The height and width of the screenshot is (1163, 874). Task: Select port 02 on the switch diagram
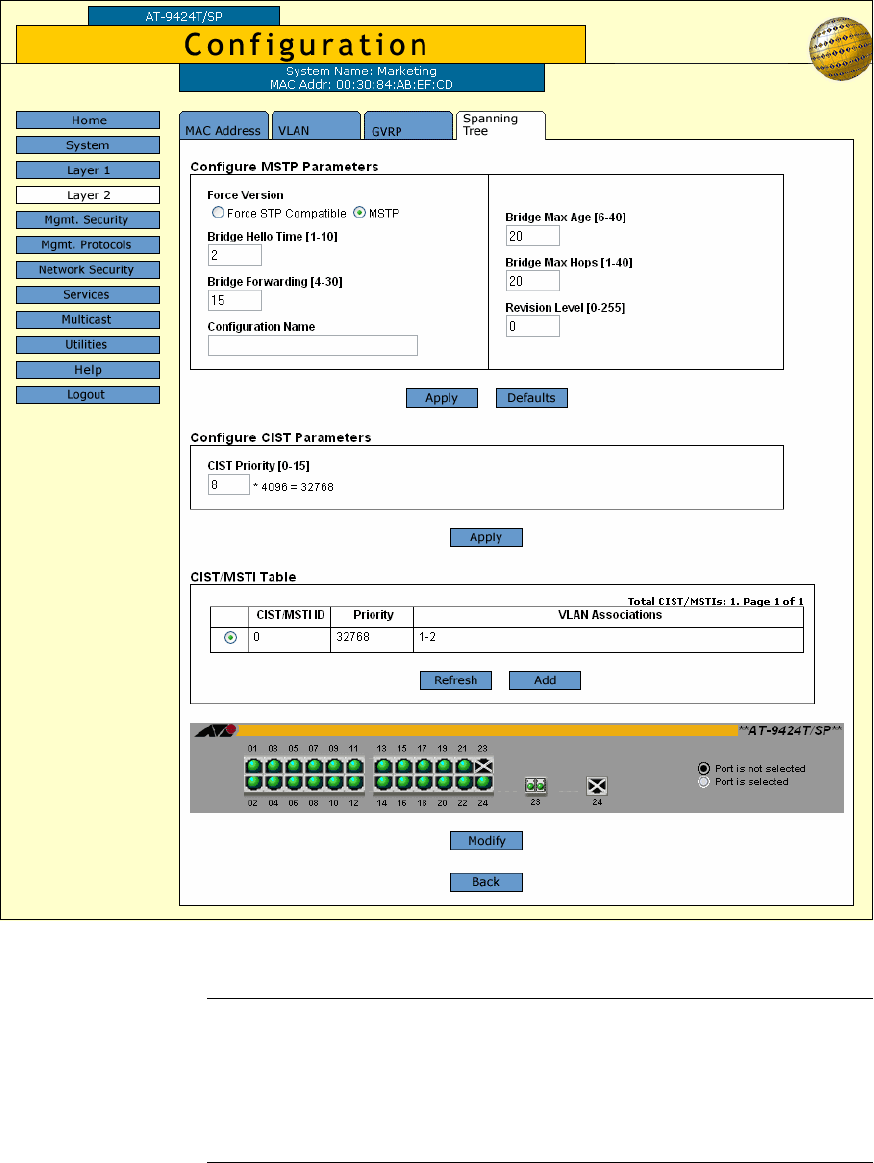click(254, 783)
